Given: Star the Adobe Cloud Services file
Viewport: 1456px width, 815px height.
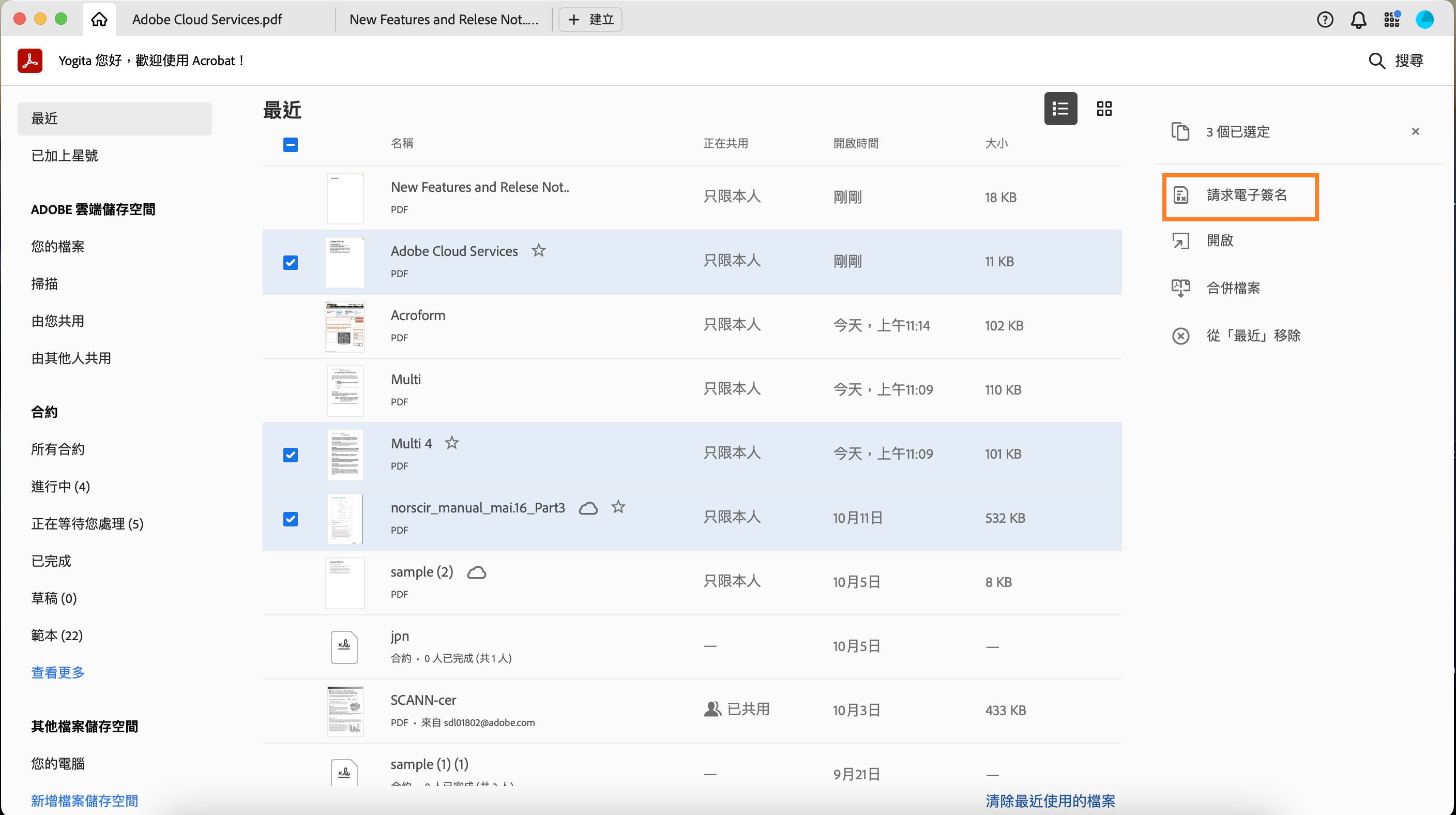Looking at the screenshot, I should pyautogui.click(x=538, y=250).
